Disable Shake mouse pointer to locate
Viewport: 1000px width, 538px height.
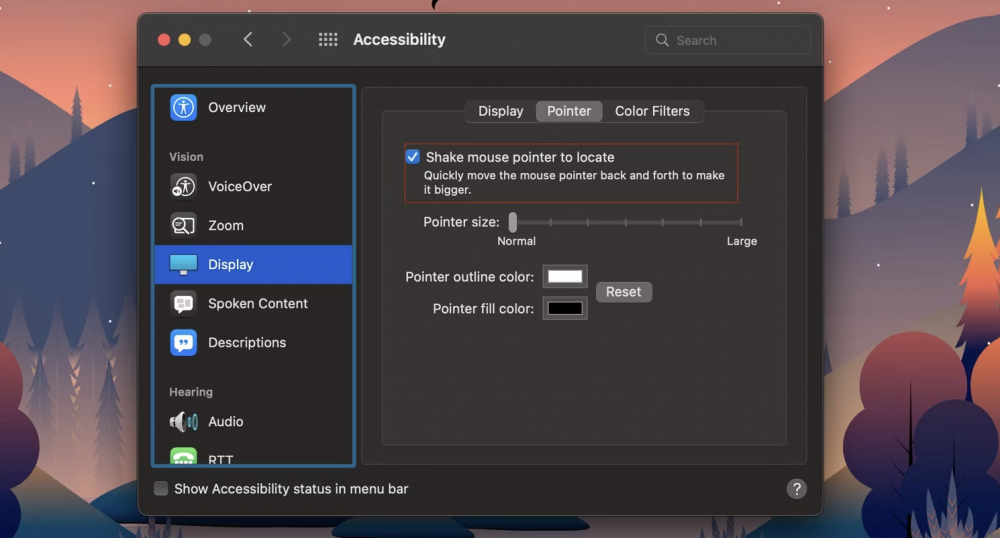point(412,157)
